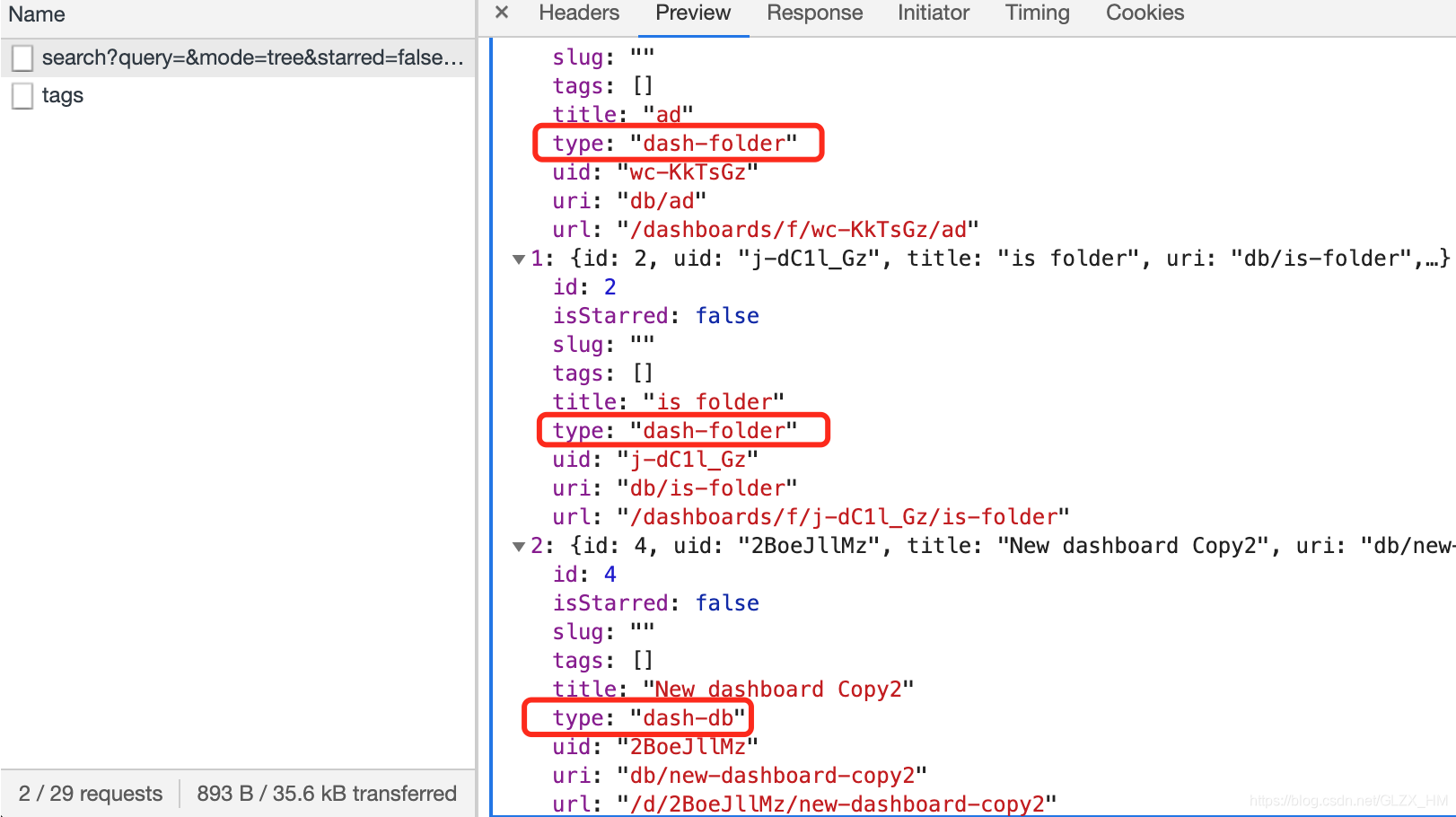Click the uid: "wc-KkTsGz" line
The height and width of the screenshot is (817, 1456).
coord(655,172)
